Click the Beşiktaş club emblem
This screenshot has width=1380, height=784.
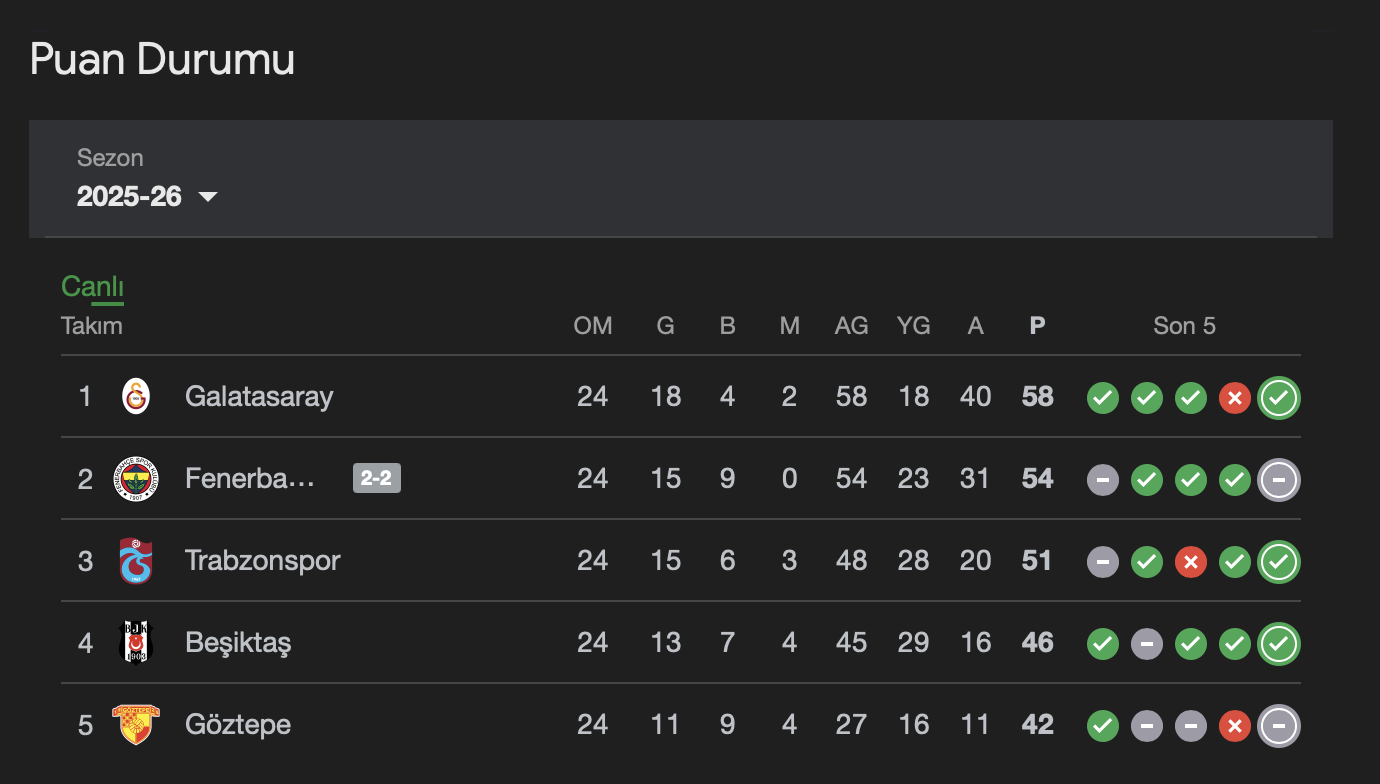136,643
